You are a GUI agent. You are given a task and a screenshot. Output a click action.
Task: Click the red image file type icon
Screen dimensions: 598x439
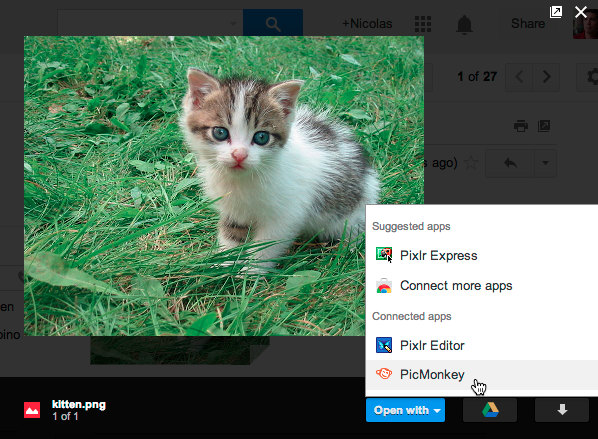(x=32, y=410)
